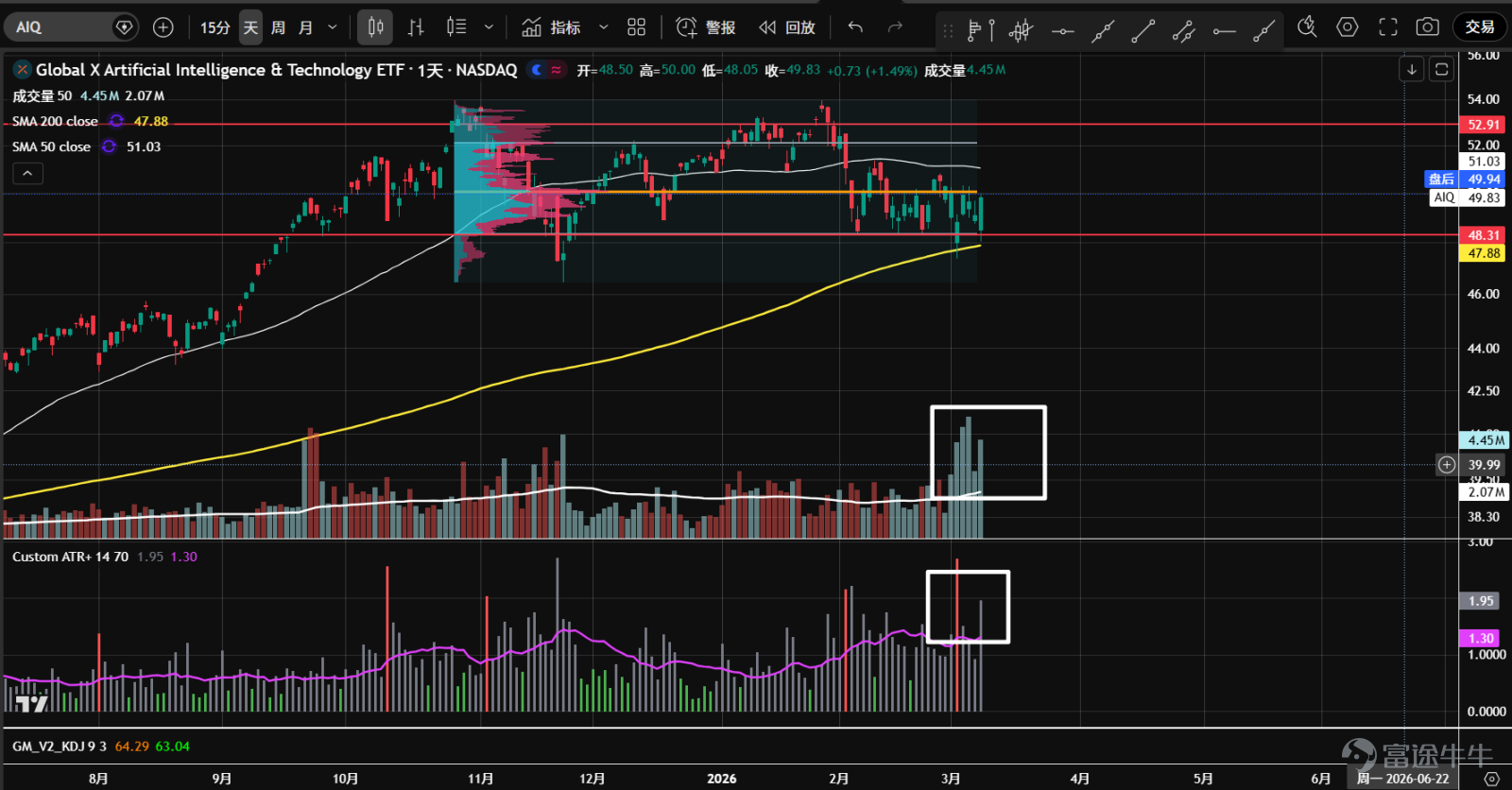Screen dimensions: 1512x790
Task: Grab the drawing toolbar drag handle
Action: pyautogui.click(x=948, y=31)
